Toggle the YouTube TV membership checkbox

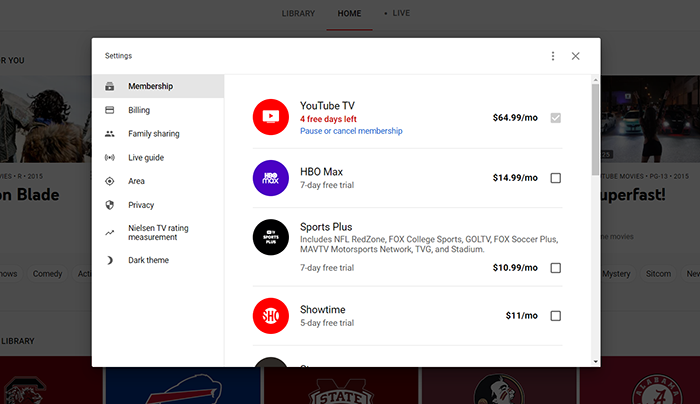pyautogui.click(x=555, y=118)
